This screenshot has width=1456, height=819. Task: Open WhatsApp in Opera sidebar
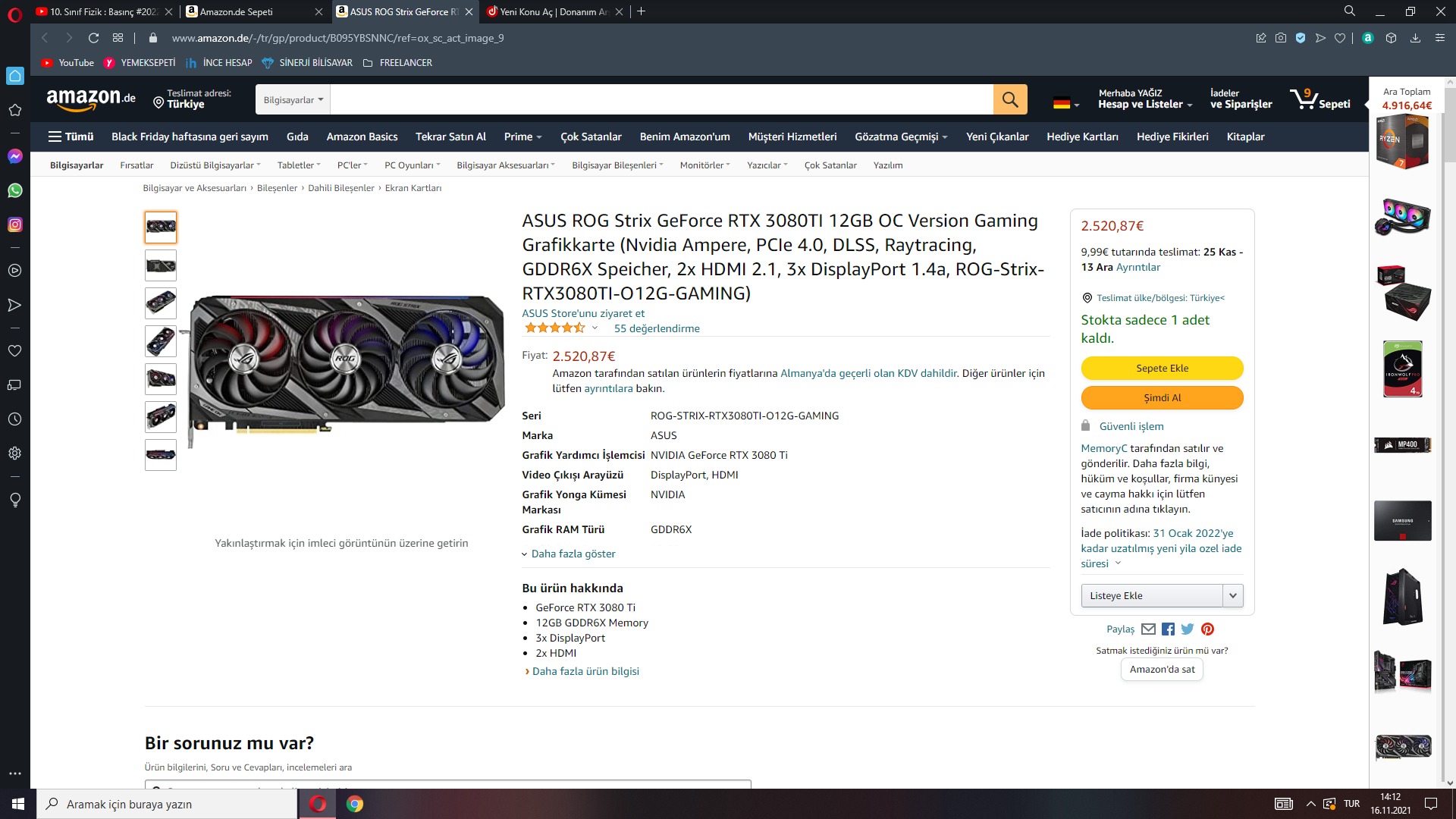click(x=14, y=190)
